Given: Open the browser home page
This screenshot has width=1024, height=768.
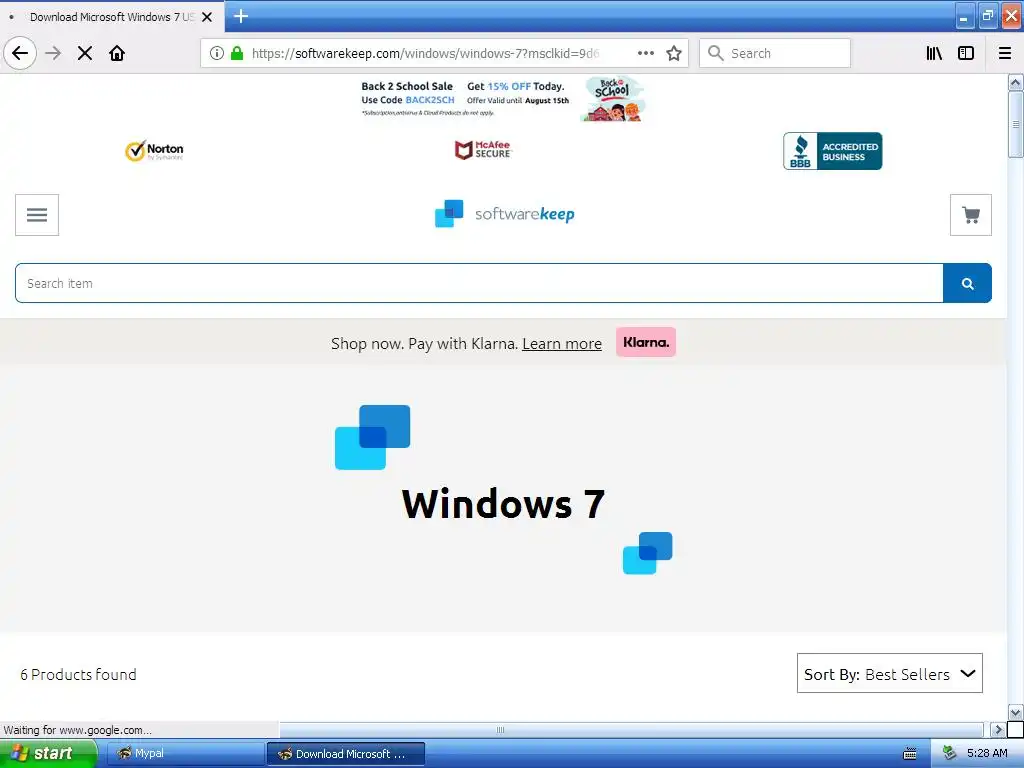Looking at the screenshot, I should tap(117, 54).
